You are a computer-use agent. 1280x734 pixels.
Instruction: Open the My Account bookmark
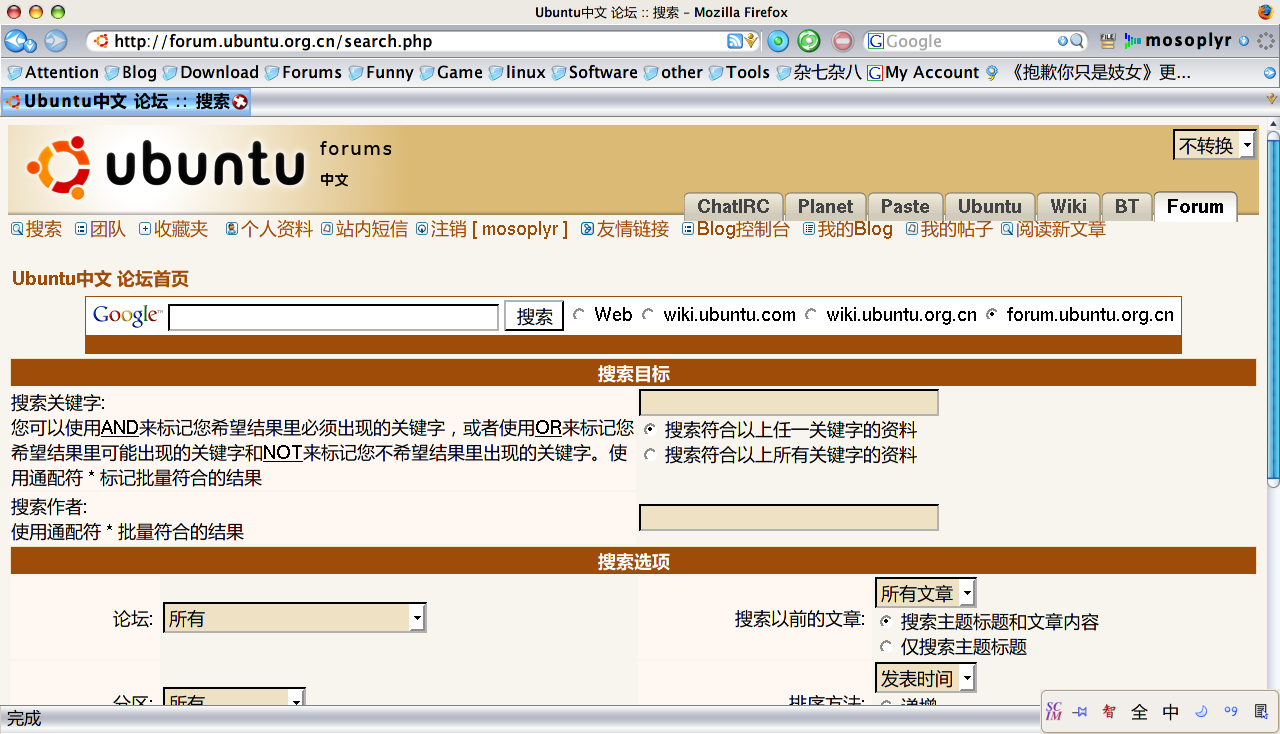(x=923, y=72)
